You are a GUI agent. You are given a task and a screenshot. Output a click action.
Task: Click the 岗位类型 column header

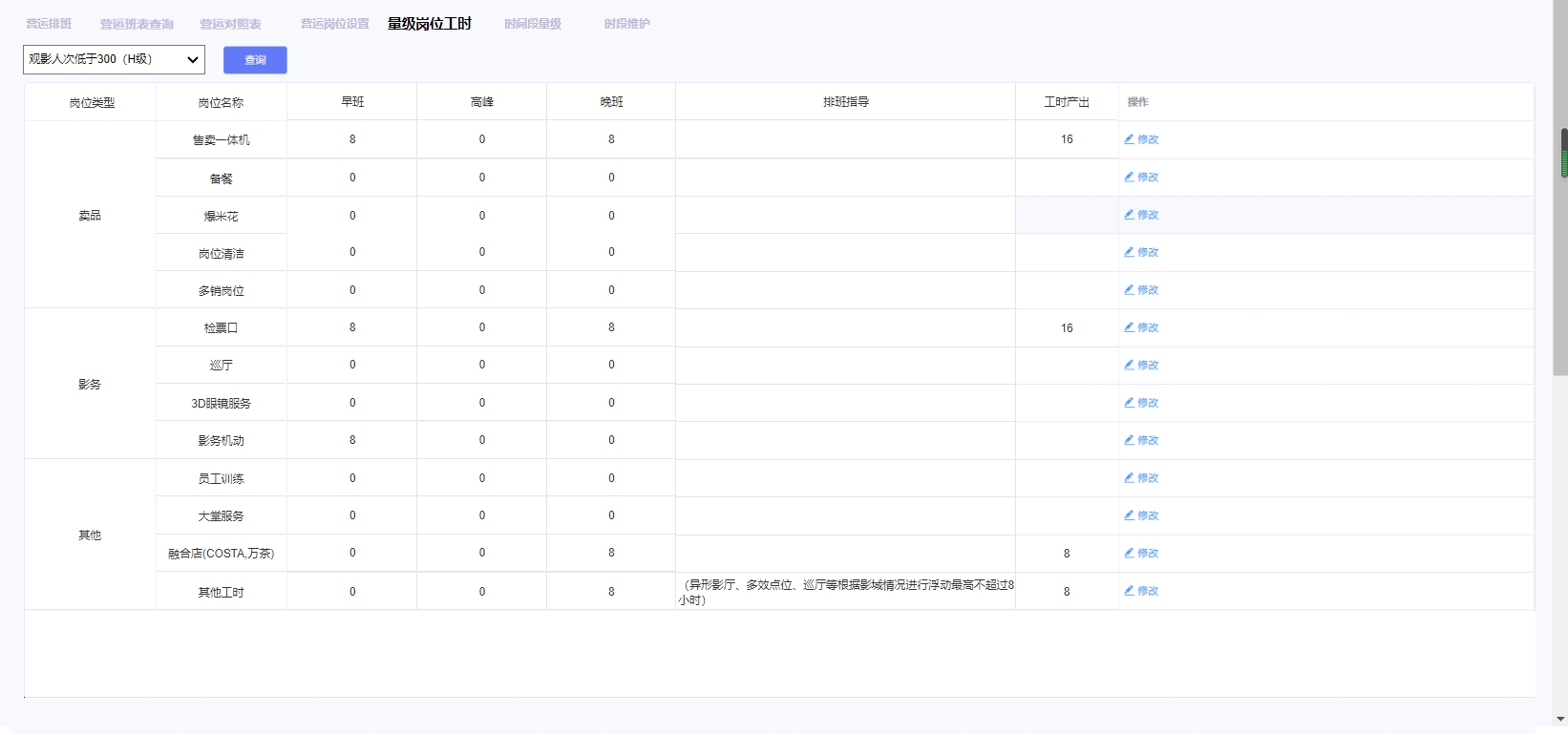coord(92,102)
